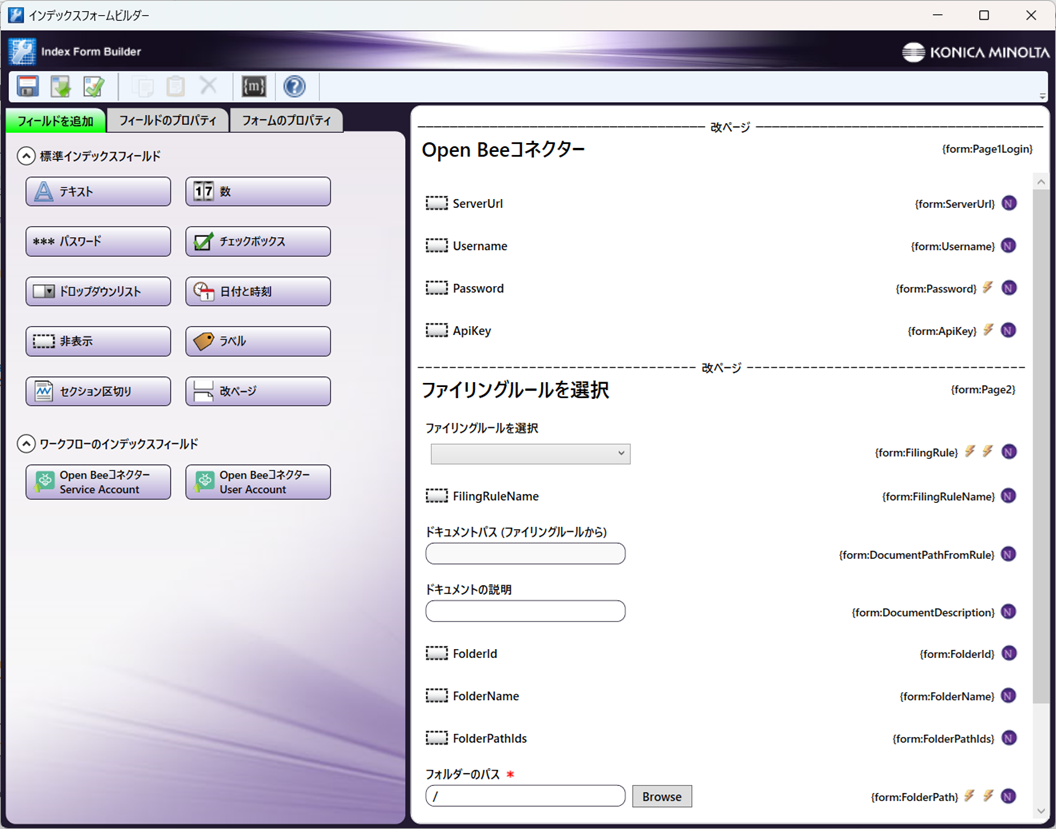
Task: Add a テキスト field from the field palette
Action: point(97,191)
